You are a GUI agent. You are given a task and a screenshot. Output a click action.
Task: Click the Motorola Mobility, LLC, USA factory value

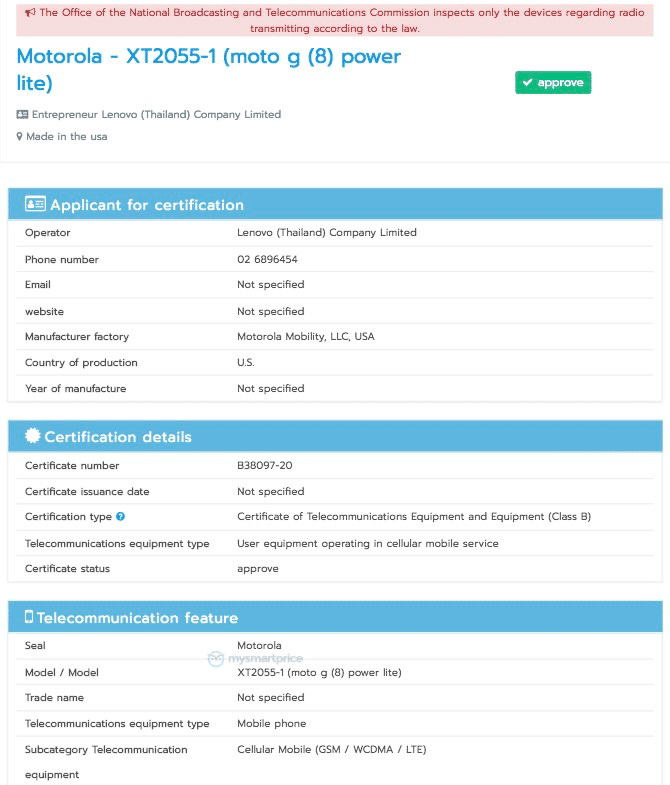(x=305, y=337)
